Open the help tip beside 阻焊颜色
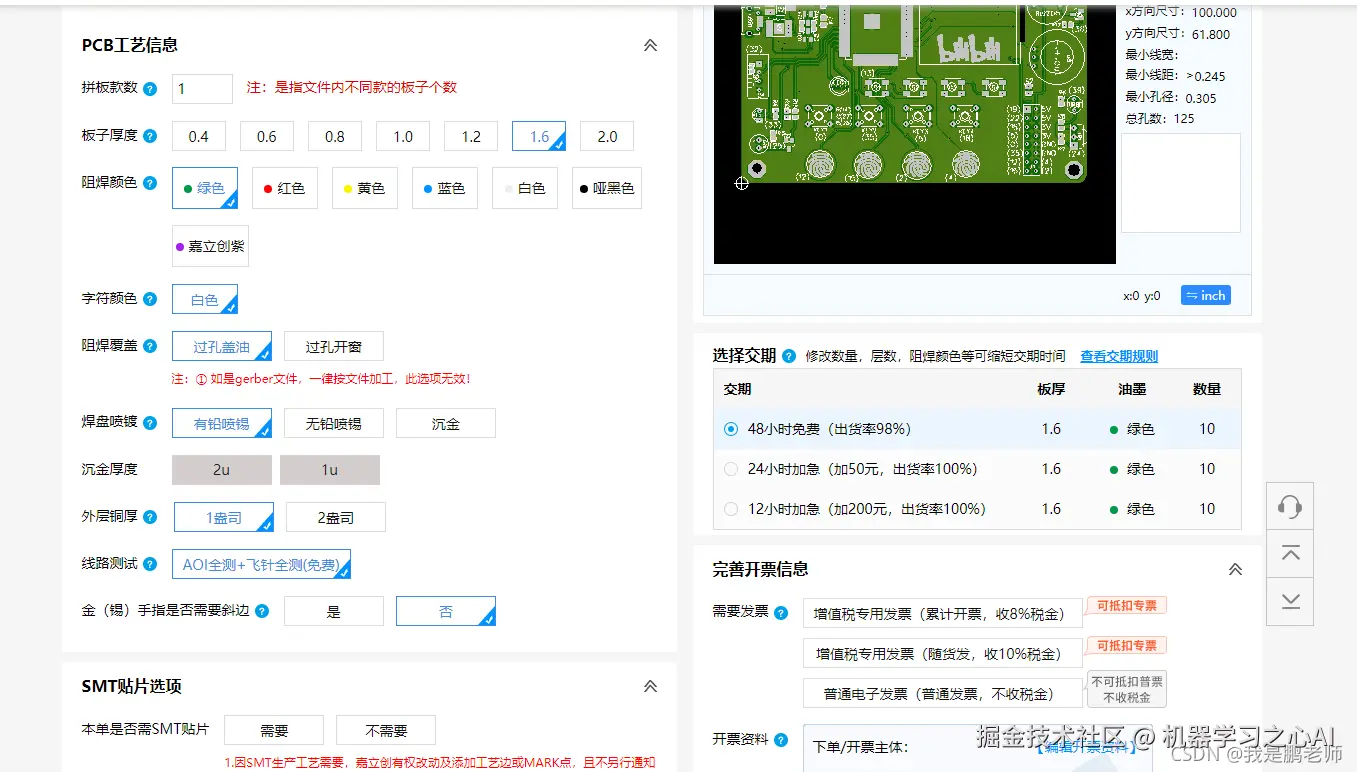 pos(149,183)
